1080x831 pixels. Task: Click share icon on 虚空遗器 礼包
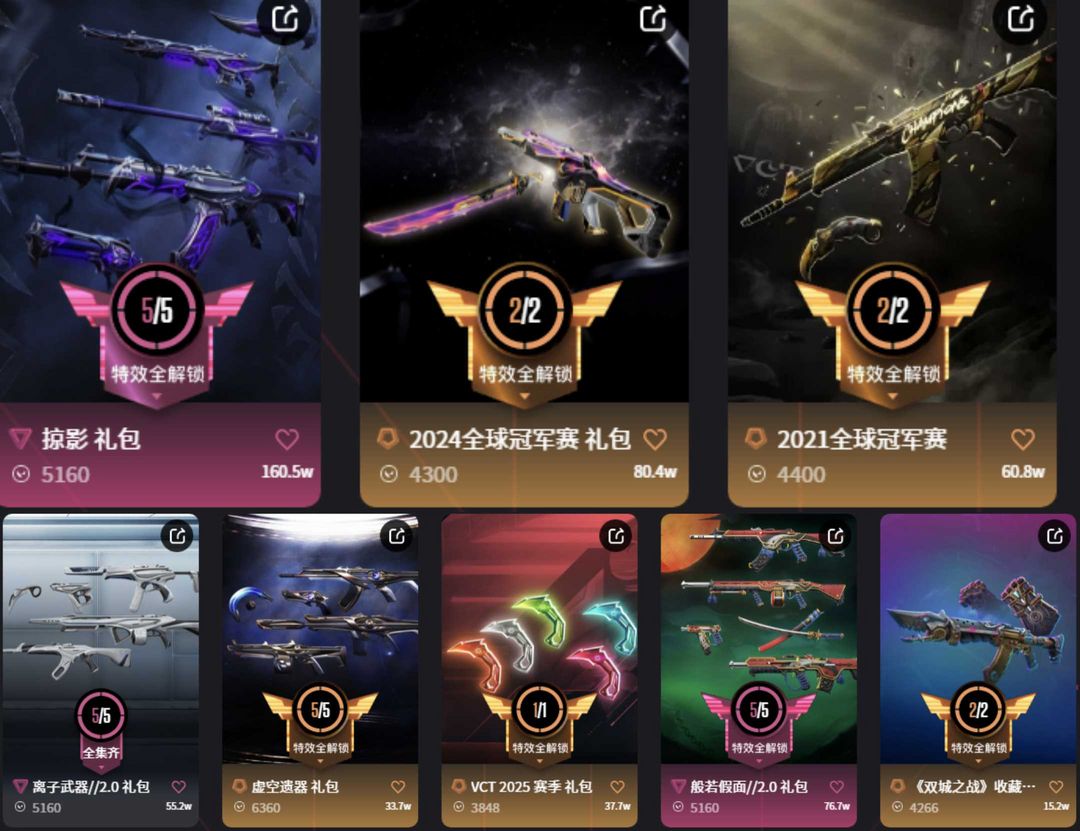tap(397, 535)
